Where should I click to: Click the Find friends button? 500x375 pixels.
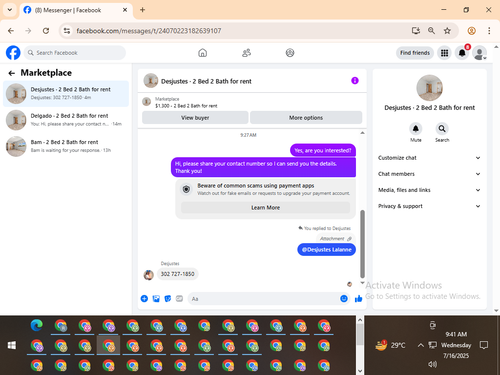415,53
